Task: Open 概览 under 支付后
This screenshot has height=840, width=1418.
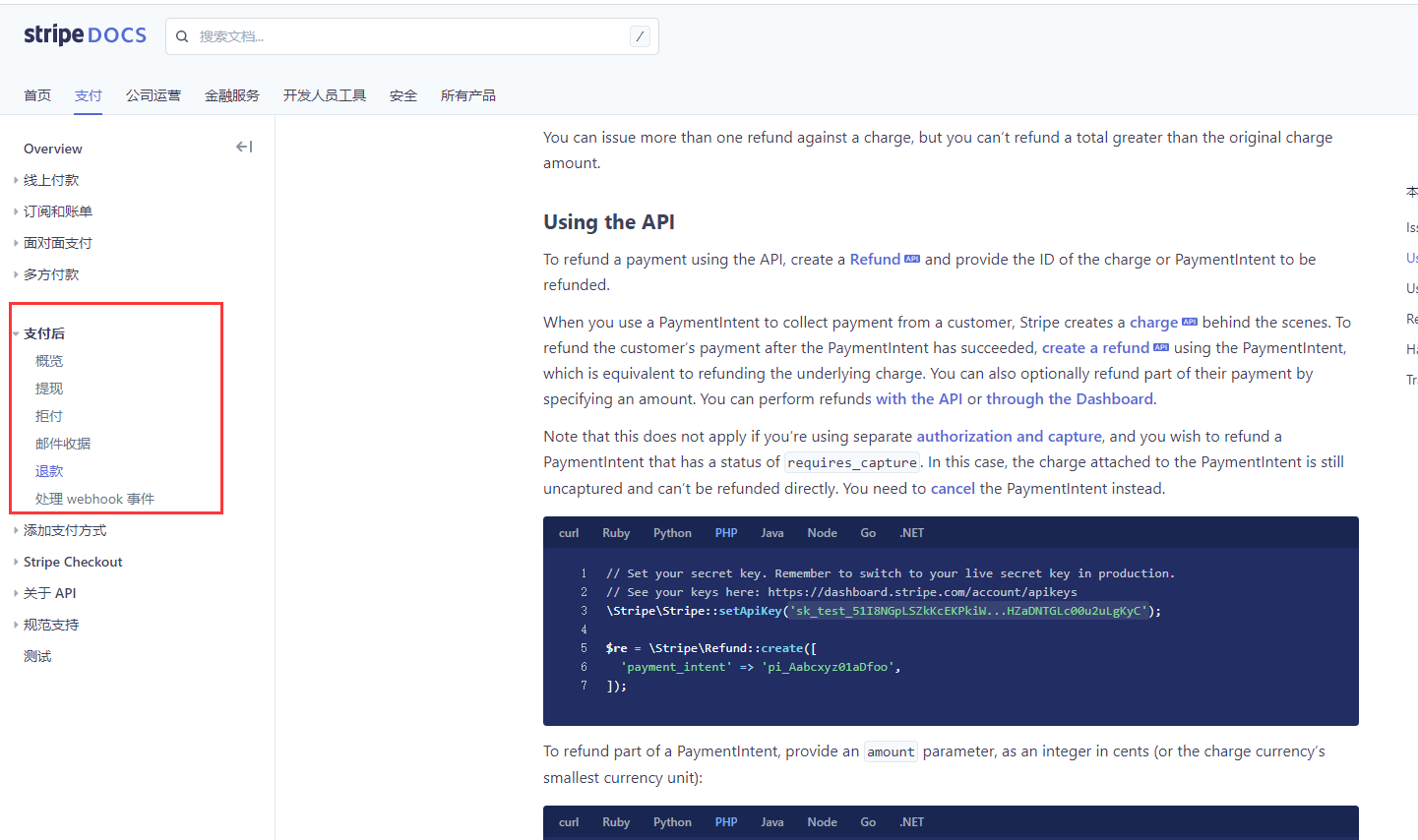Action: coord(49,361)
